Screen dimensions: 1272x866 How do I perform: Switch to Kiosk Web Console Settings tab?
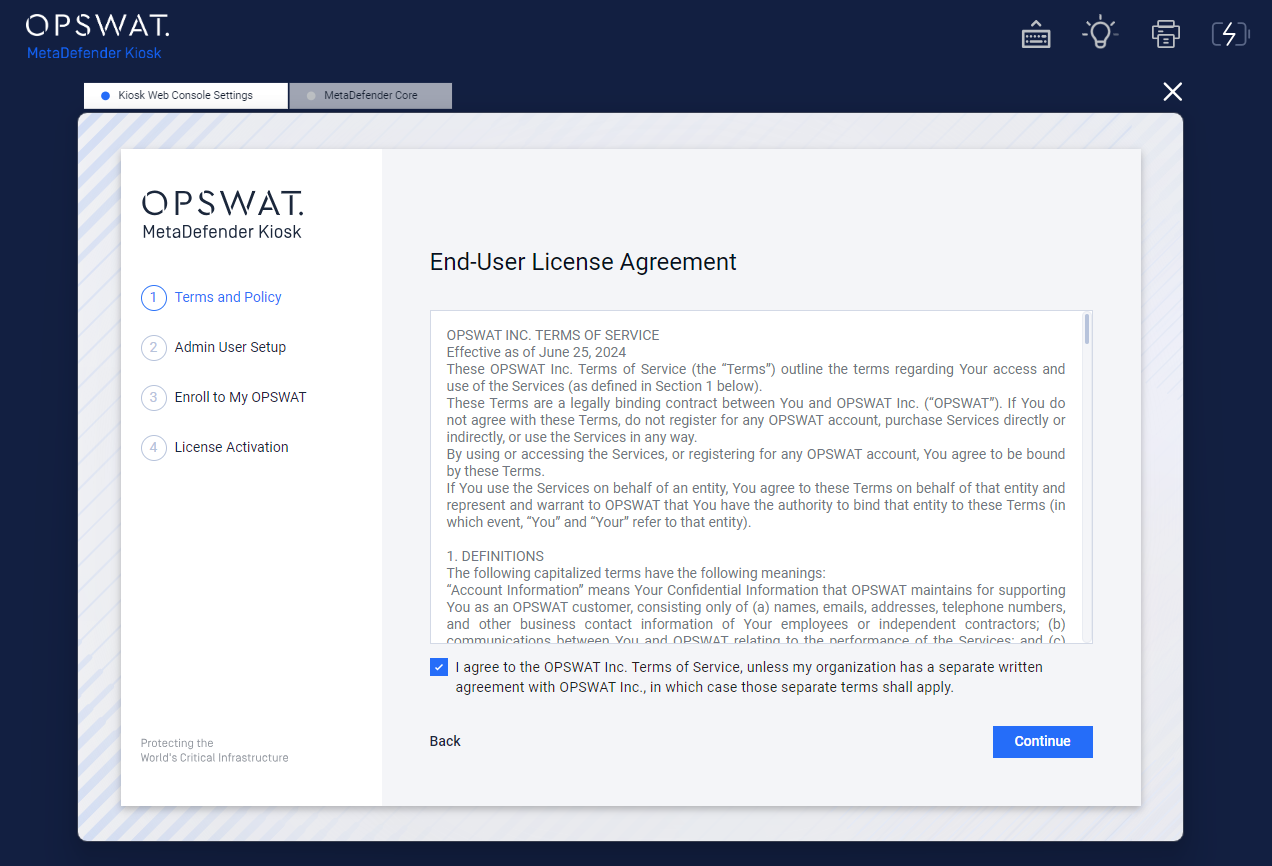click(x=186, y=96)
